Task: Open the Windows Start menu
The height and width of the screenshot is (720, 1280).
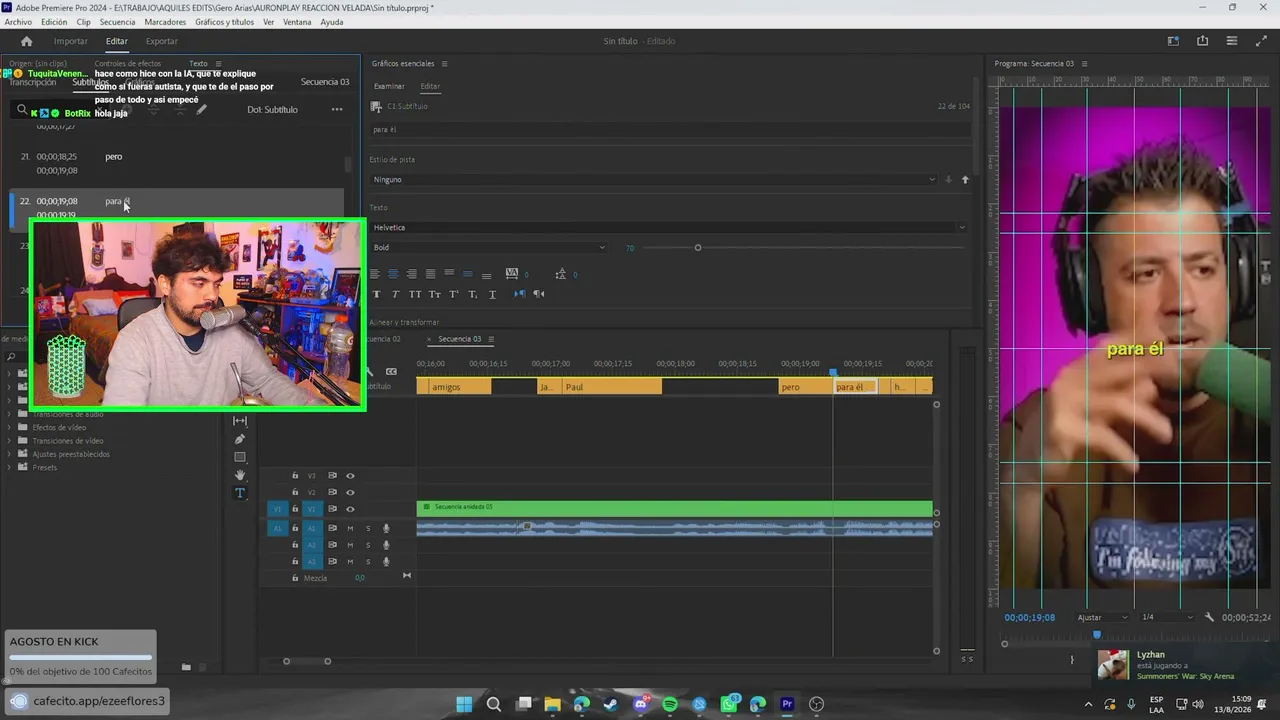Action: click(464, 704)
